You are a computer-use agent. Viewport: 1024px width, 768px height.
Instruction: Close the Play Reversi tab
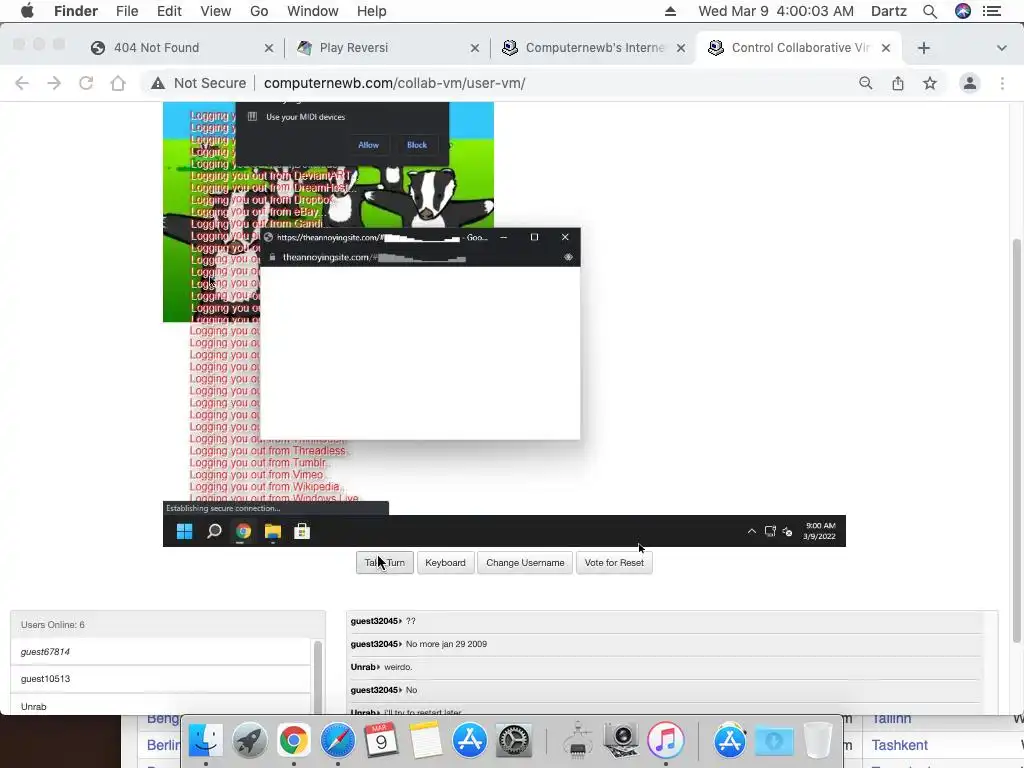(x=475, y=48)
